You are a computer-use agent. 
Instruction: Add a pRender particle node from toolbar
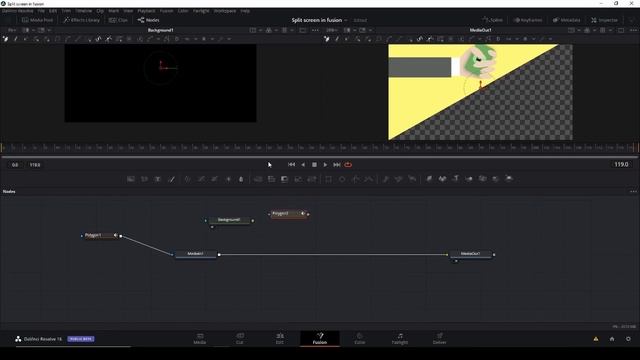pos(412,179)
